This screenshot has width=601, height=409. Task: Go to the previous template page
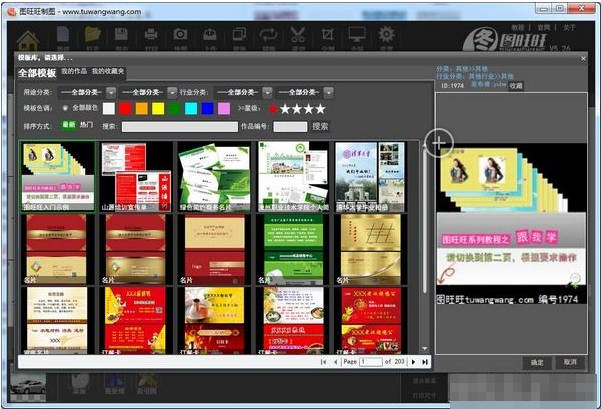coord(335,360)
